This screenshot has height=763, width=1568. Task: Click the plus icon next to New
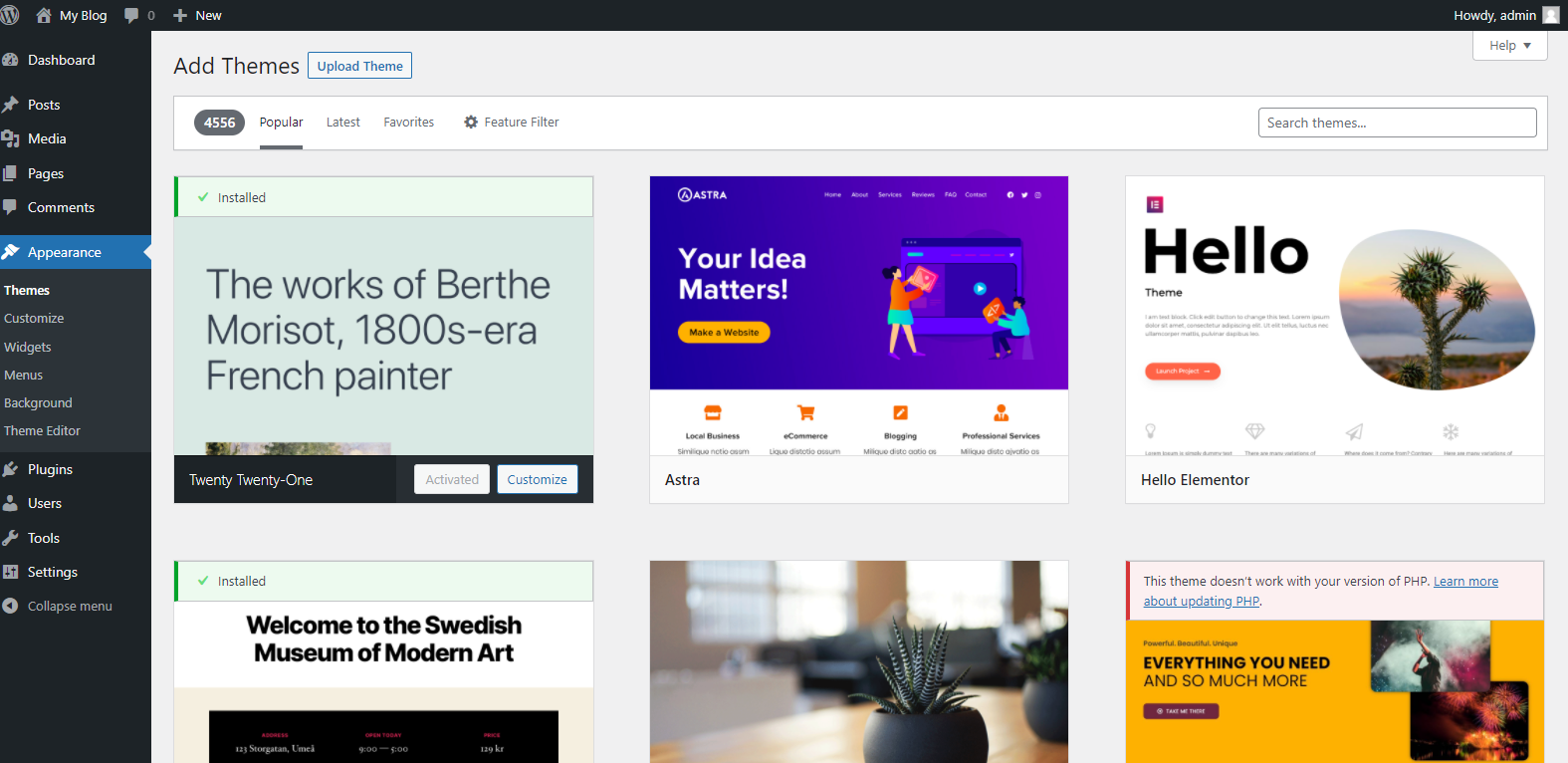coord(180,16)
